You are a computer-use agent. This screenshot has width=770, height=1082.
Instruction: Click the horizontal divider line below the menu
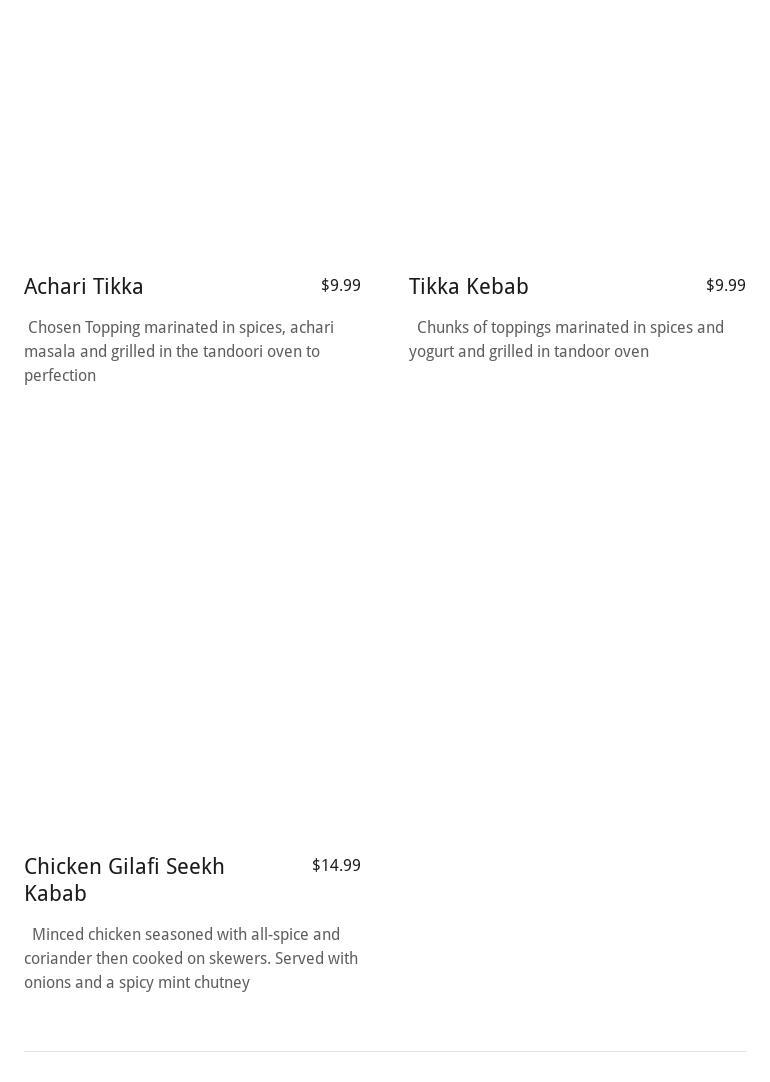(385, 1051)
